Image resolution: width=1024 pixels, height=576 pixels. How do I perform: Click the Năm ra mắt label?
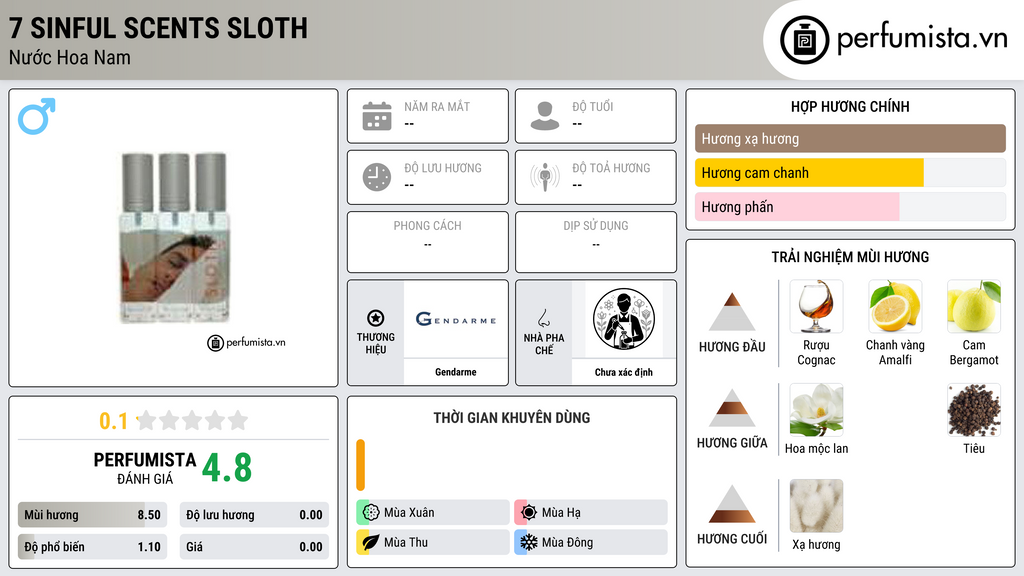pos(437,106)
